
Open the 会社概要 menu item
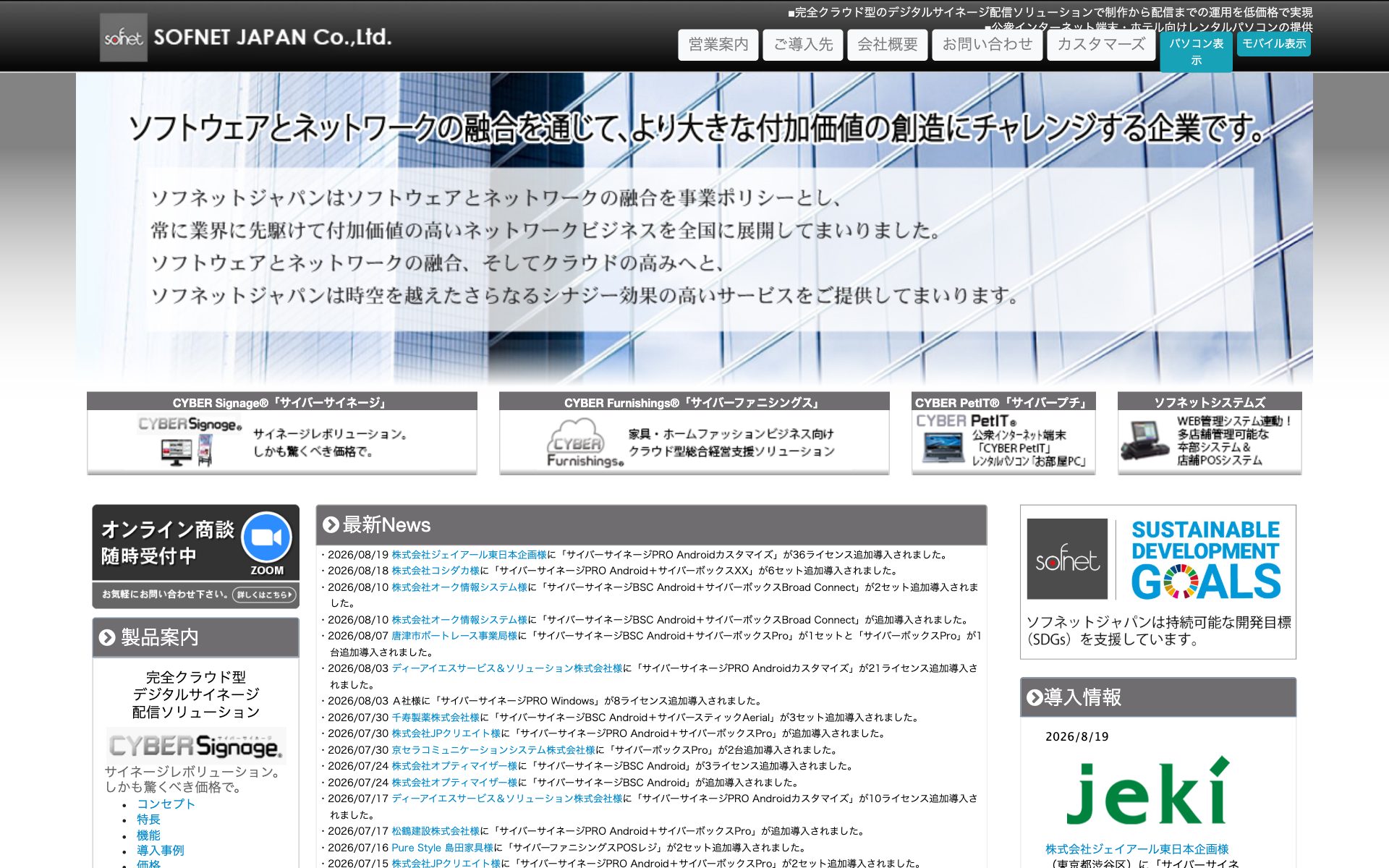coord(888,45)
